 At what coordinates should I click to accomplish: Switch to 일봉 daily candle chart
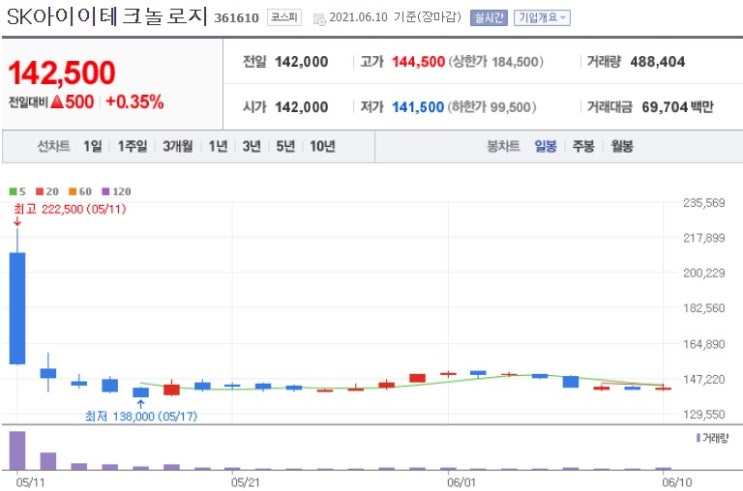(545, 146)
